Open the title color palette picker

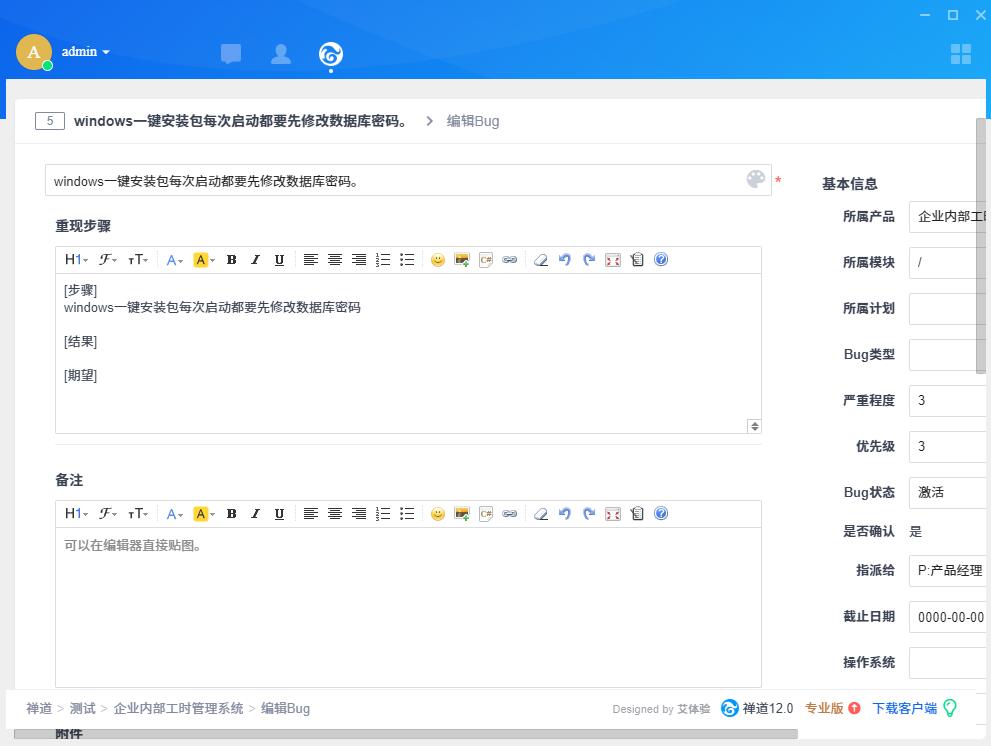click(756, 179)
